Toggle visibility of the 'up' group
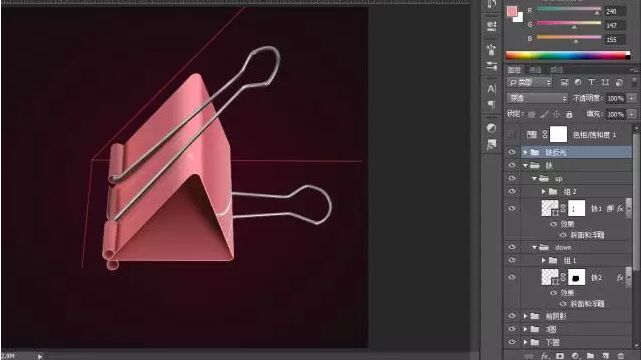Screen dimensions: 641x360 (x=512, y=178)
